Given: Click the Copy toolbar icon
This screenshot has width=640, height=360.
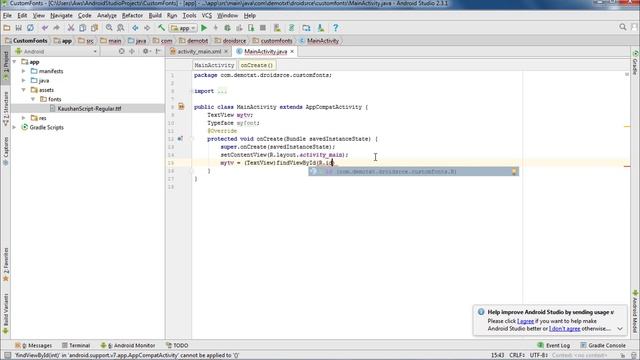Looking at the screenshot, I should [82, 28].
